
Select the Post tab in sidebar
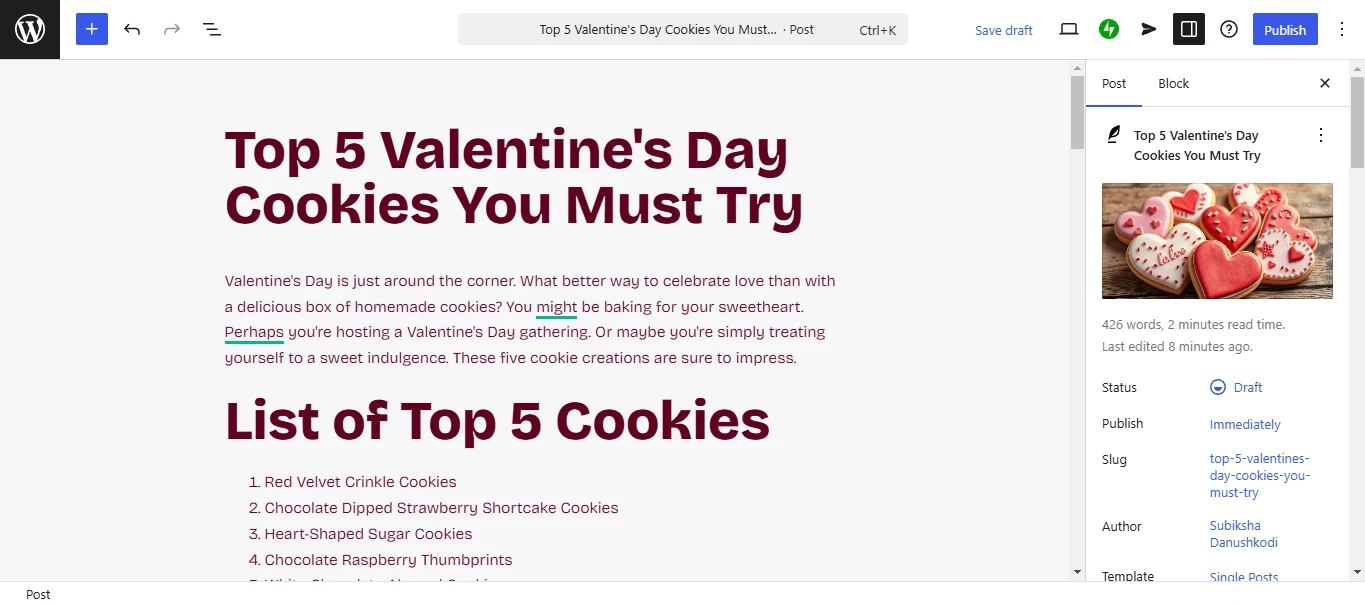coord(1114,83)
